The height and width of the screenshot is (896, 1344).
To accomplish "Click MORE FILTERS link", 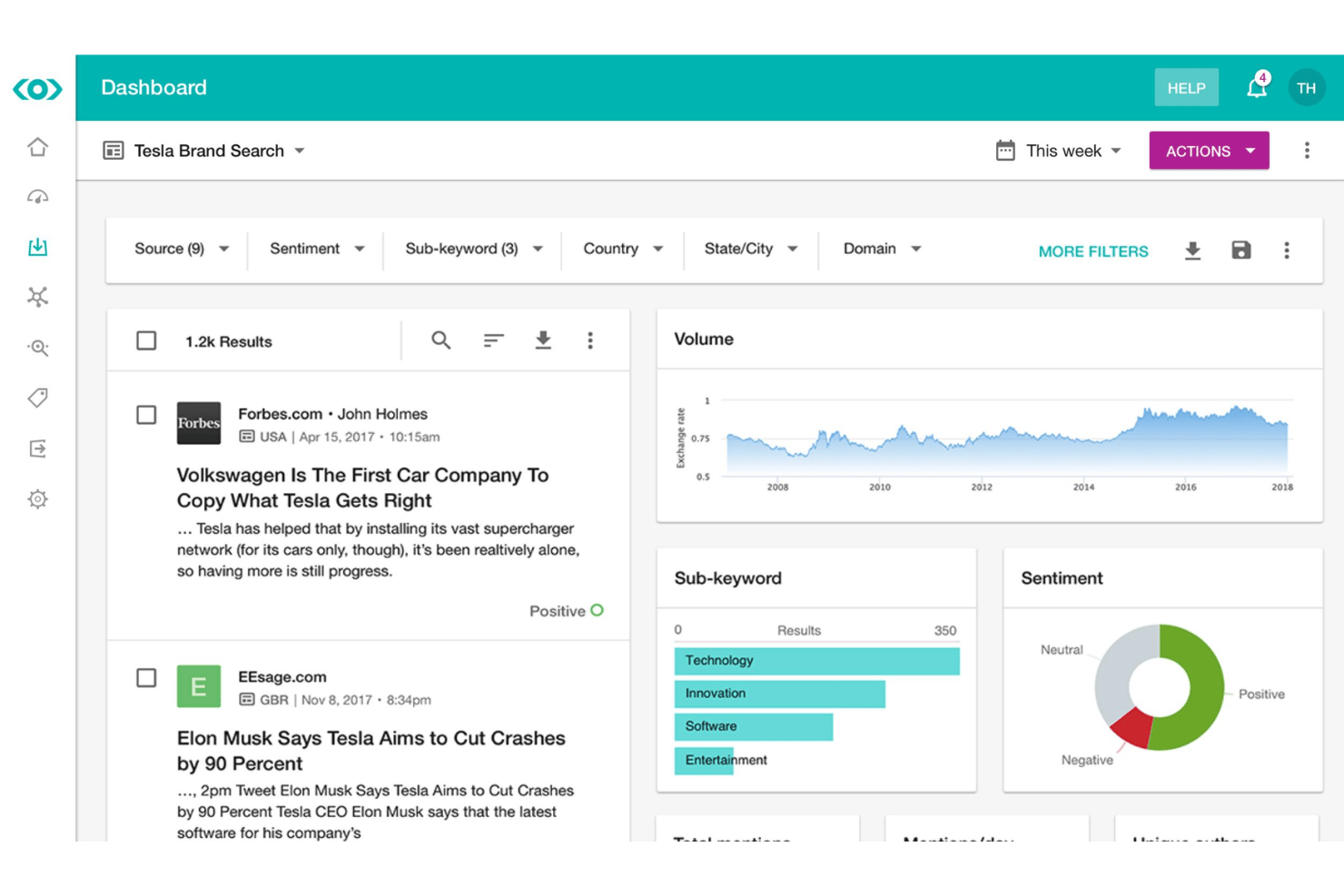I will click(x=1093, y=251).
